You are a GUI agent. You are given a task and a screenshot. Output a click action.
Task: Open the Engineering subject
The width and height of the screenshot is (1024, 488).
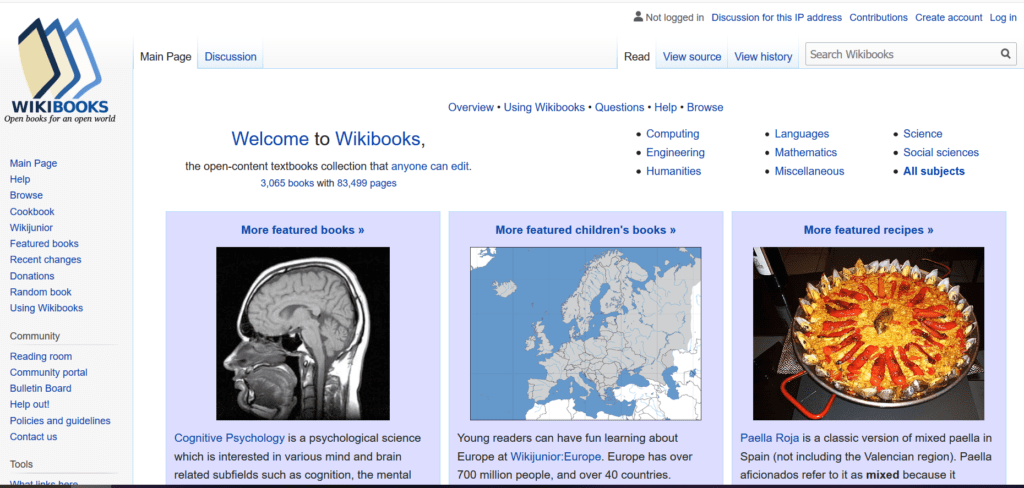point(675,152)
